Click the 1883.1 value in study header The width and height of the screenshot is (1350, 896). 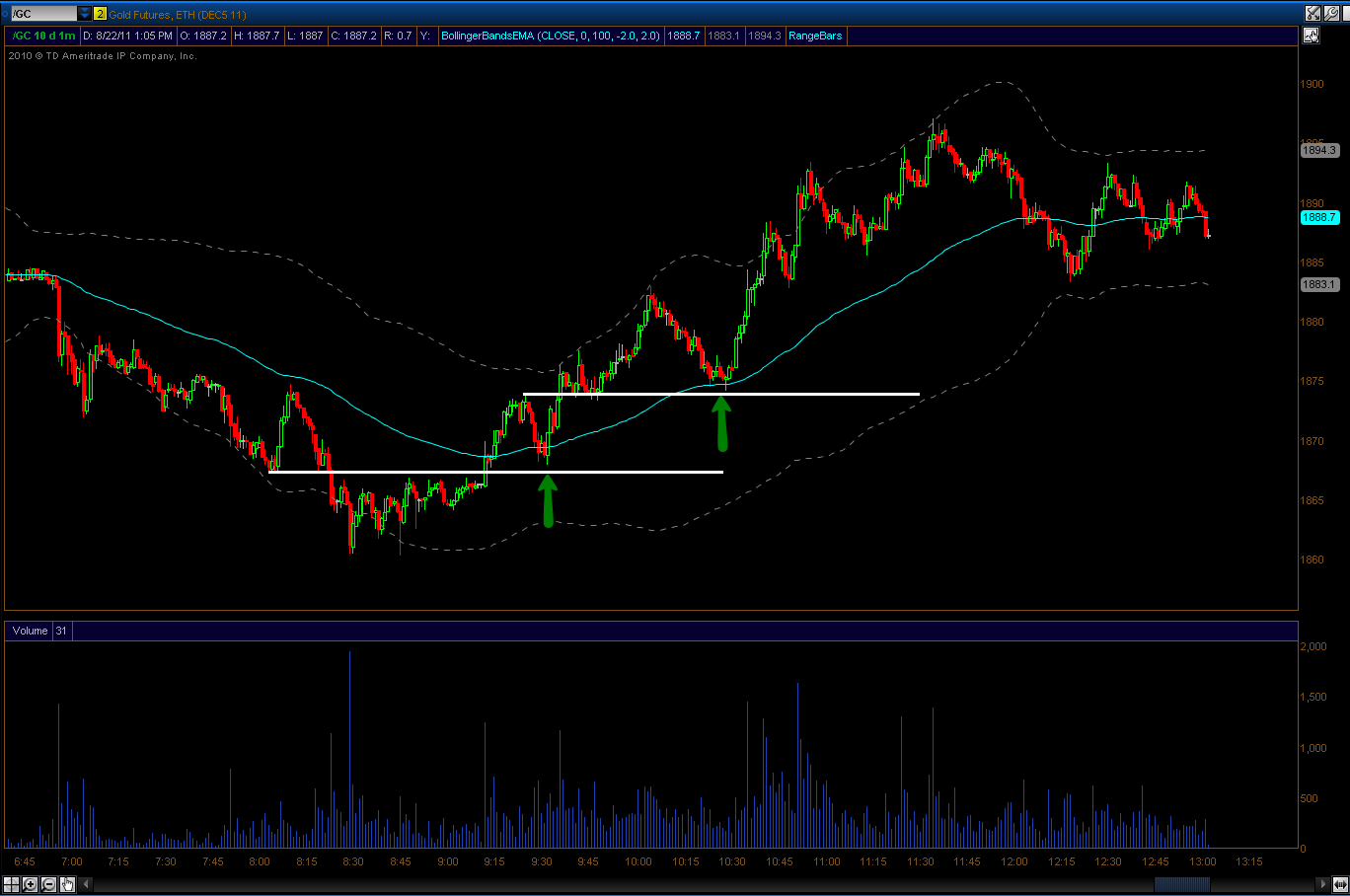723,36
